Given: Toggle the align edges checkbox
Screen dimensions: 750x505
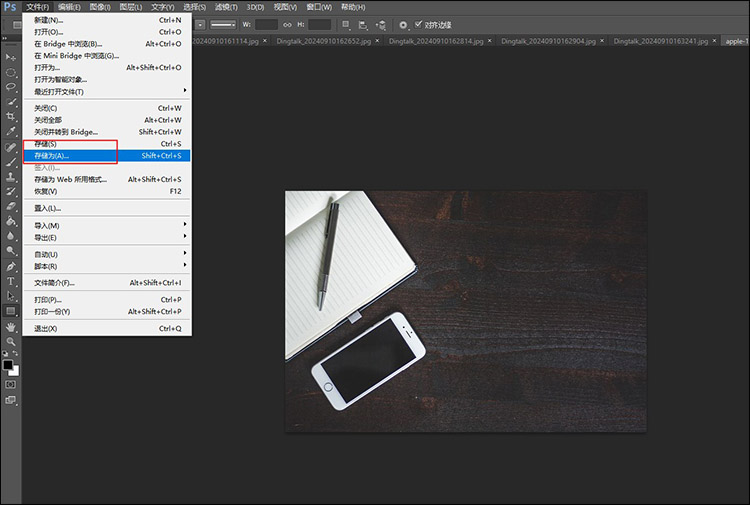Looking at the screenshot, I should 419,24.
